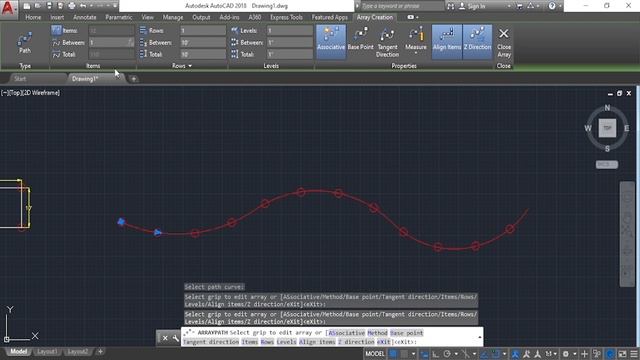Switch to the Express Tools ribbon tab
640x360 pixels.
[x=286, y=17]
